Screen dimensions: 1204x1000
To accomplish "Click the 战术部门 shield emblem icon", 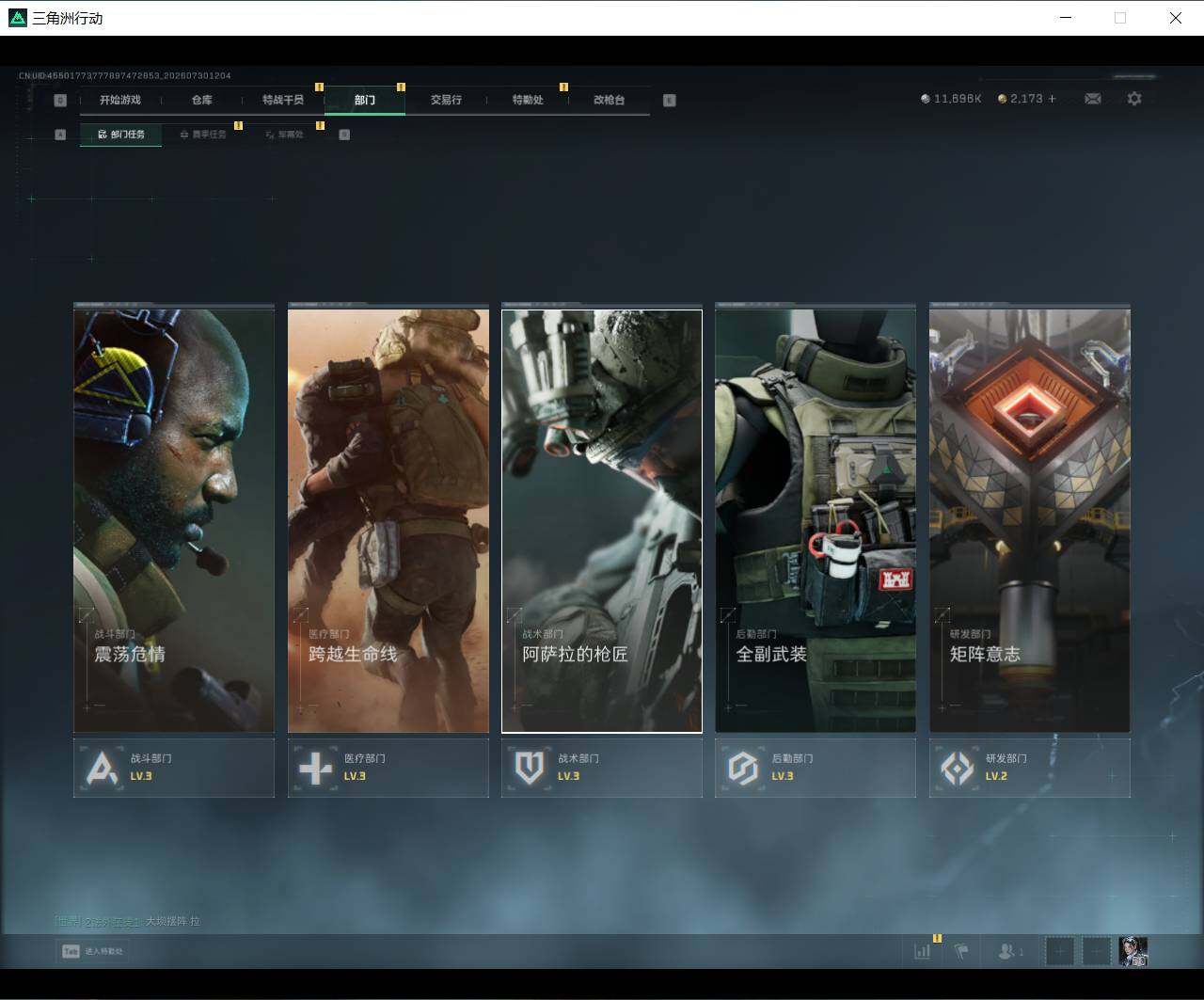I will pos(529,768).
